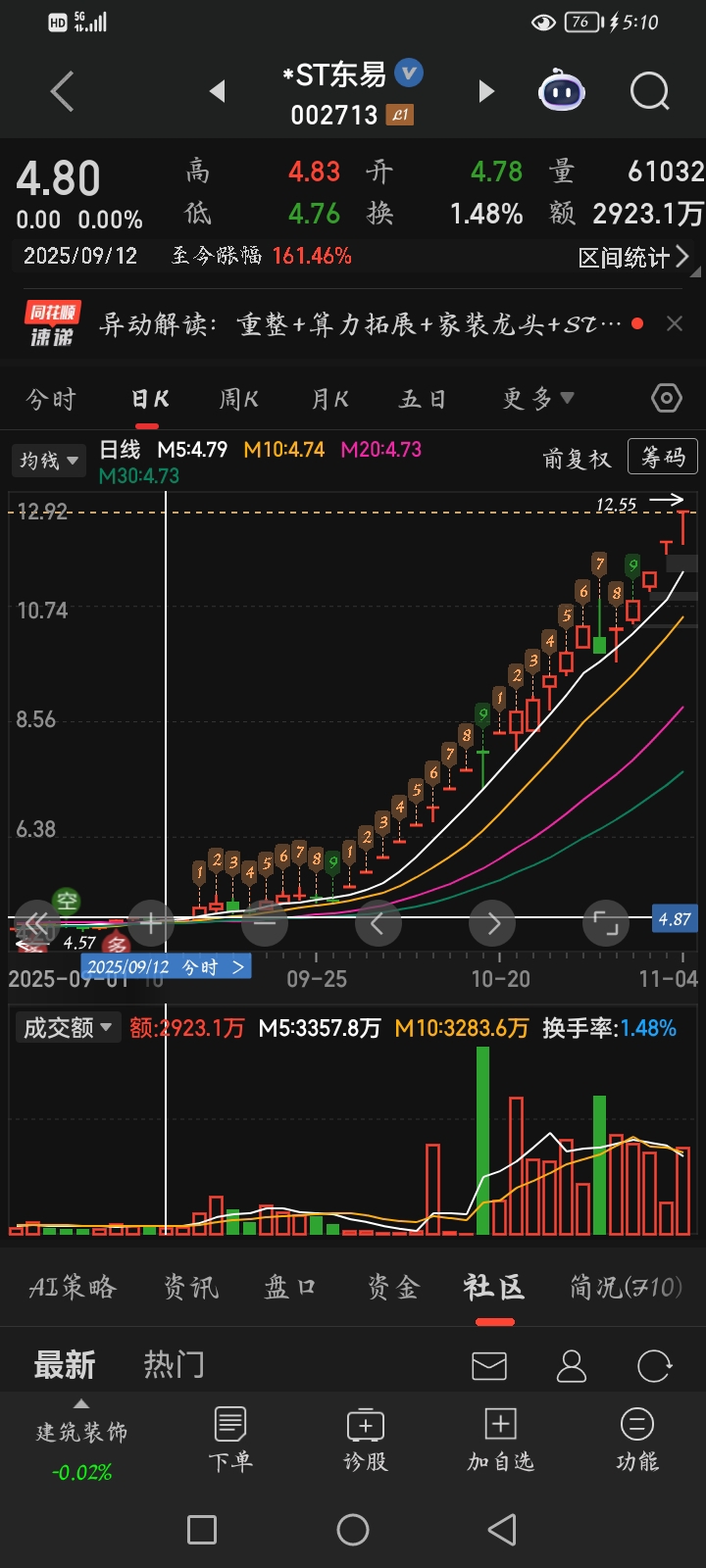Viewport: 706px width, 1568px height.
Task: Refresh the community feed
Action: coord(654,1365)
